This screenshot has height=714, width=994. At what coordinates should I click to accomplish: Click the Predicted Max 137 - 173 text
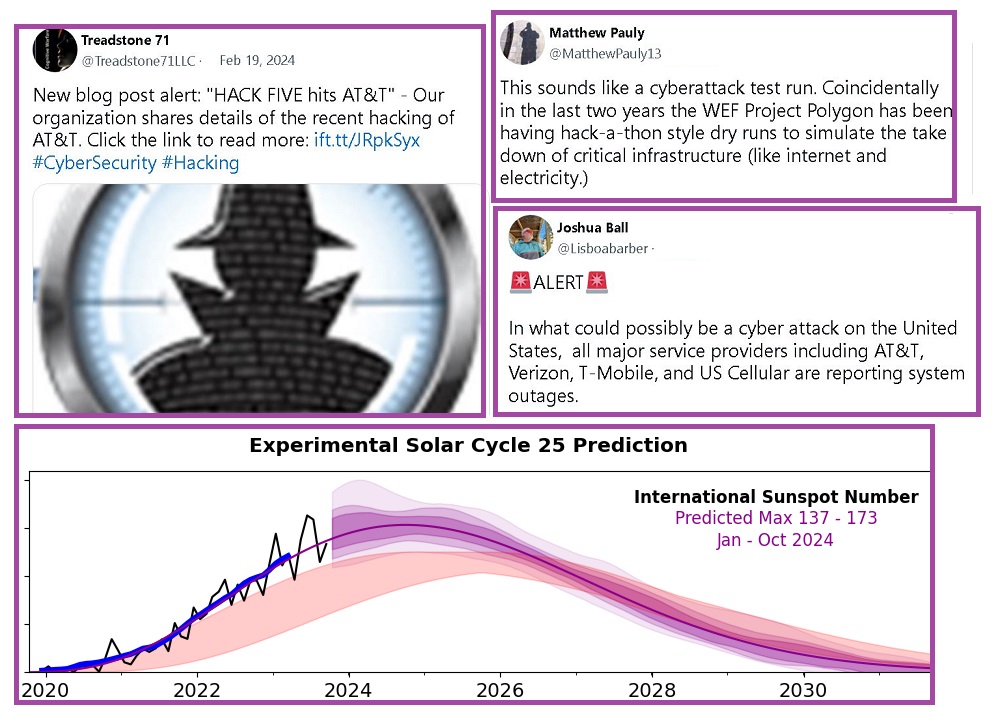pos(775,518)
